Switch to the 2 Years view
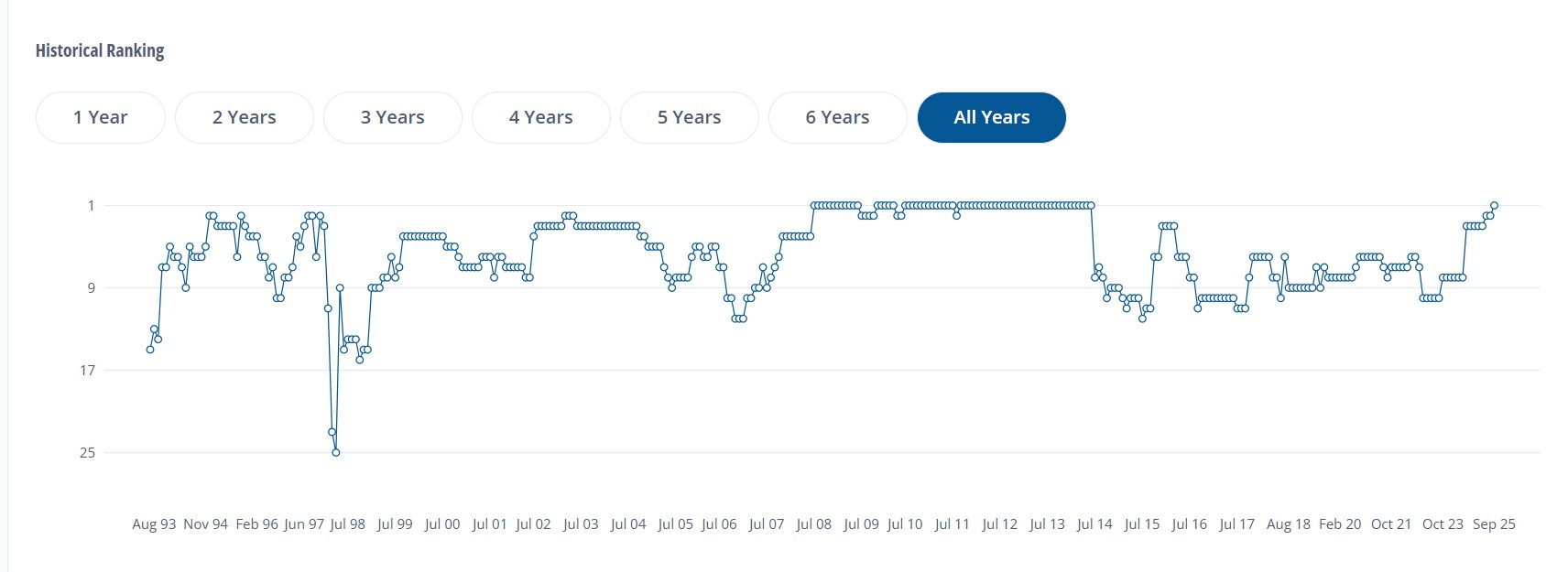 (245, 117)
